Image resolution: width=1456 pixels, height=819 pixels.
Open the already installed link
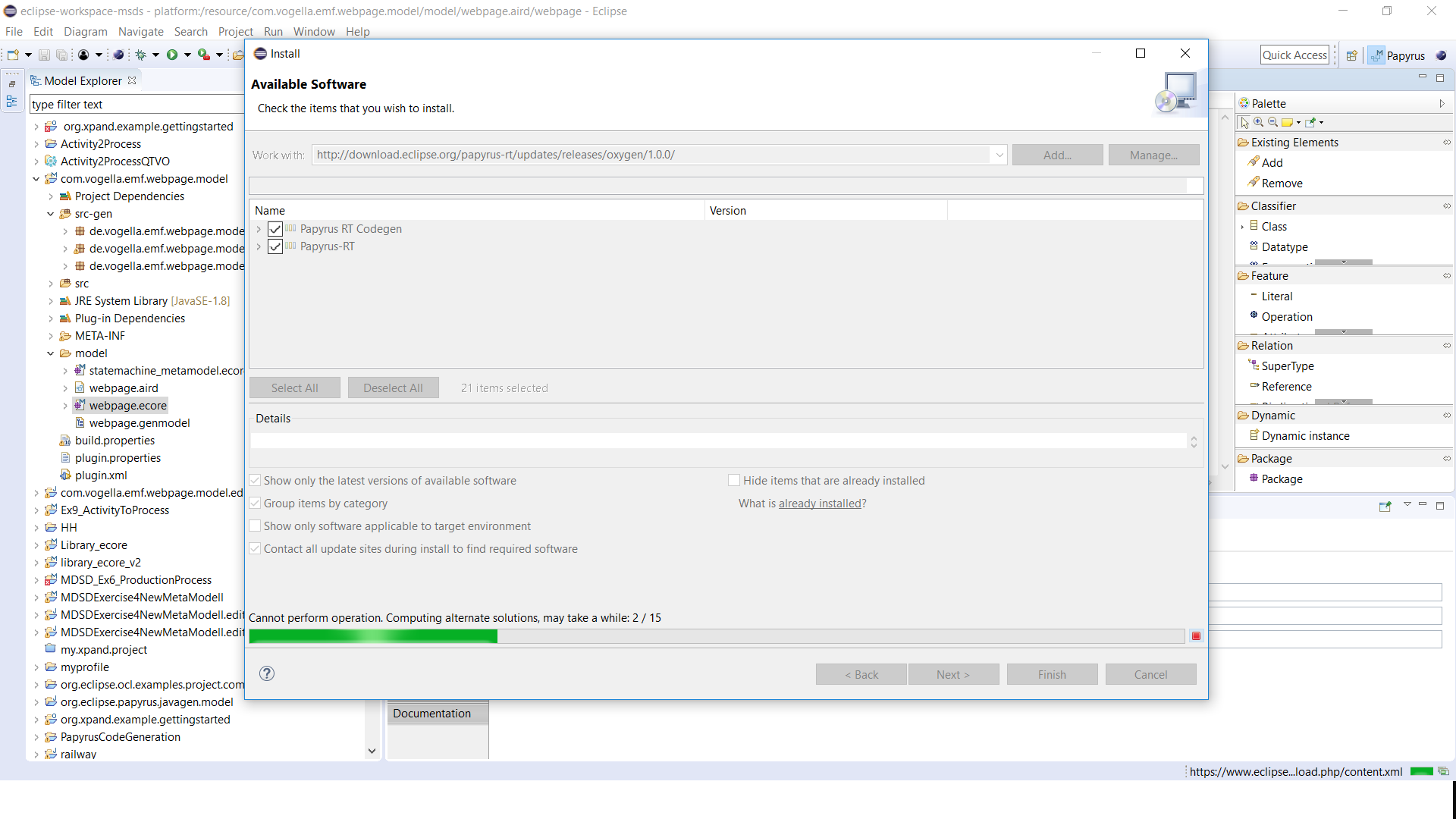coord(821,503)
